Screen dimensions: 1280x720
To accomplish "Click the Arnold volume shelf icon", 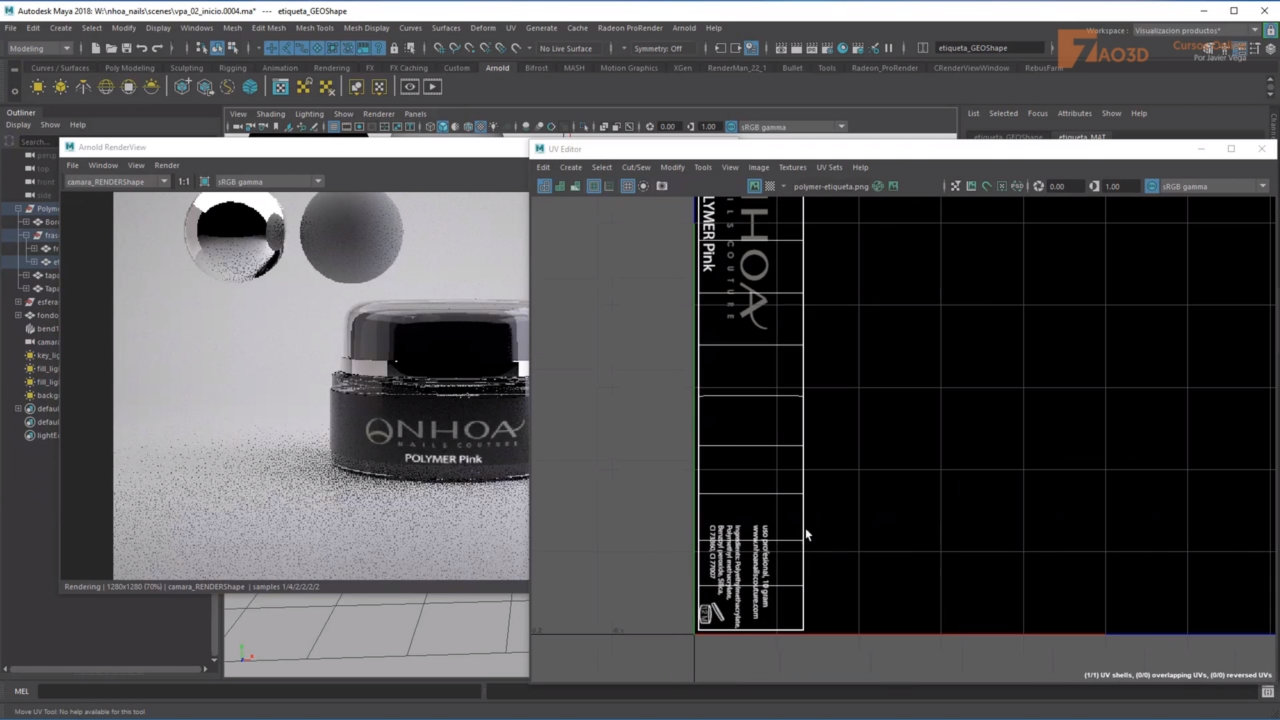I will 250,87.
